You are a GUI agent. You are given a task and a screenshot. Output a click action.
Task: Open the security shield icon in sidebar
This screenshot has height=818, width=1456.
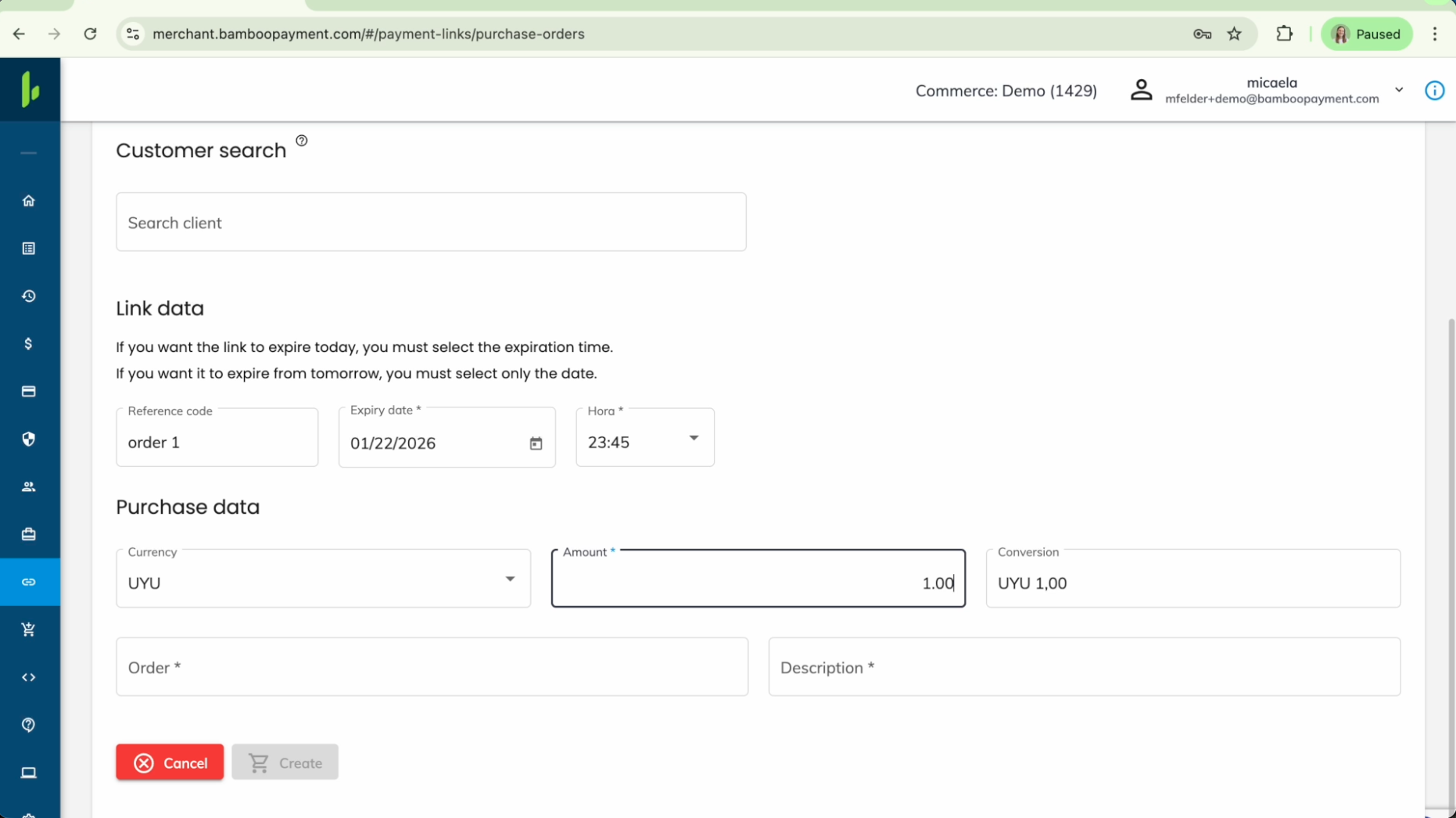tap(29, 439)
